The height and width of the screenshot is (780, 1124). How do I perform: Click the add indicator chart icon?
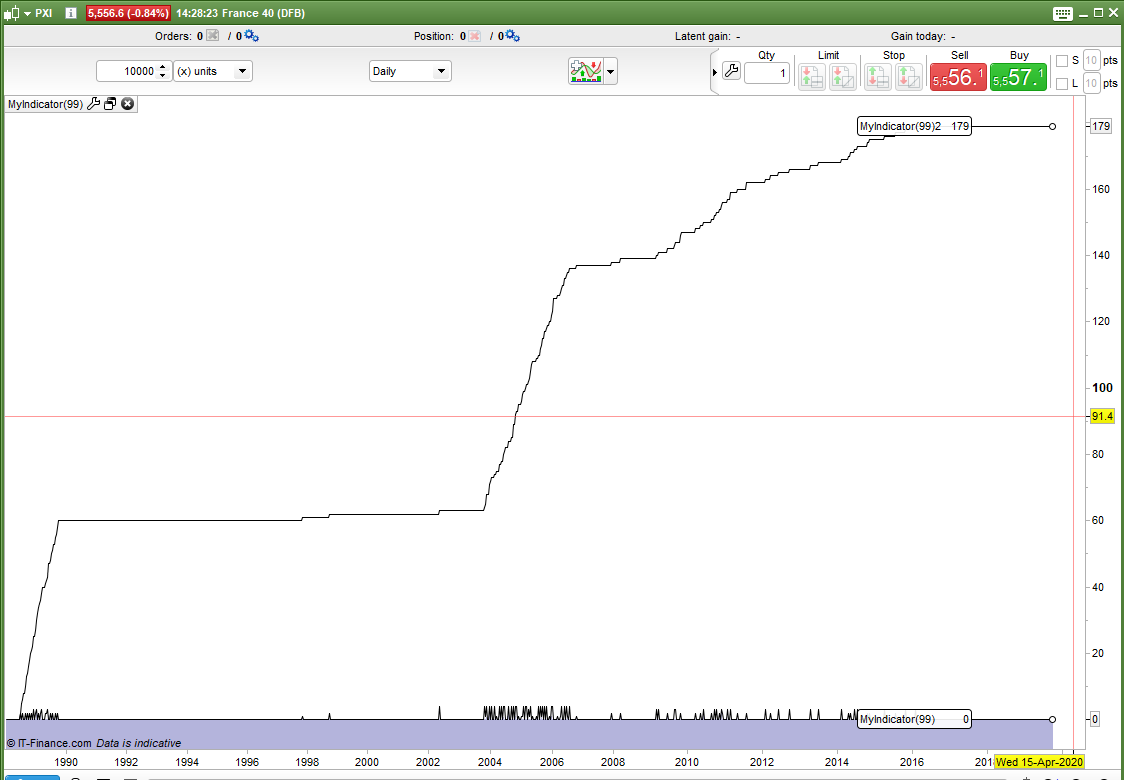pos(586,71)
